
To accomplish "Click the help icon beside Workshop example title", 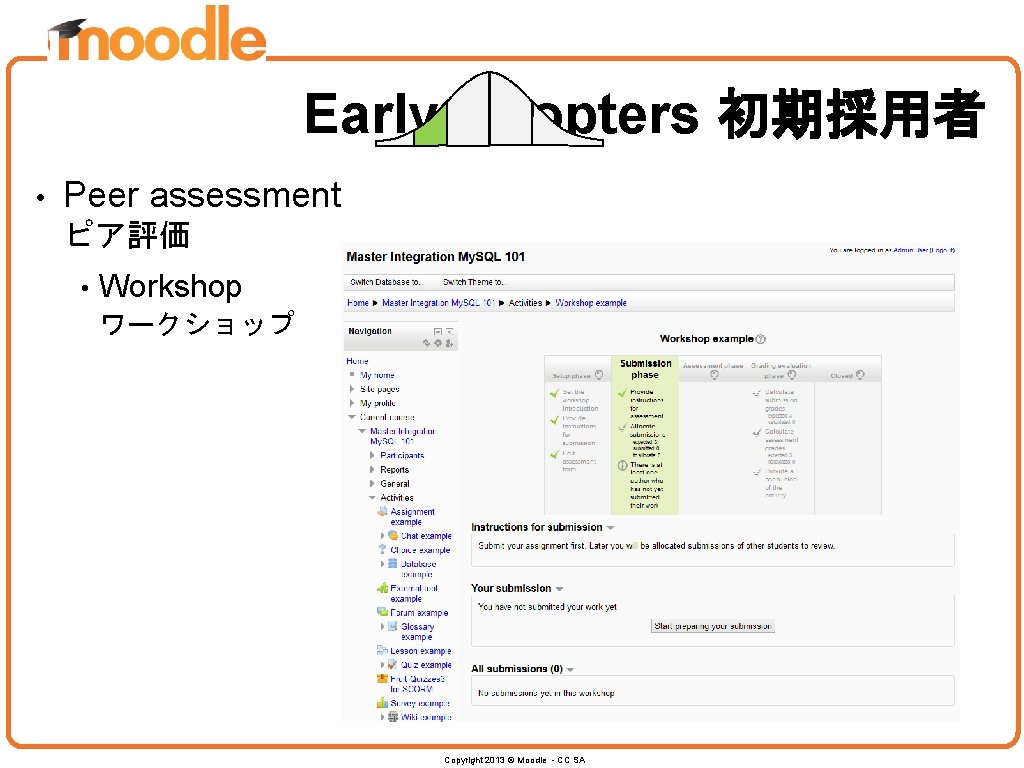I will click(760, 339).
